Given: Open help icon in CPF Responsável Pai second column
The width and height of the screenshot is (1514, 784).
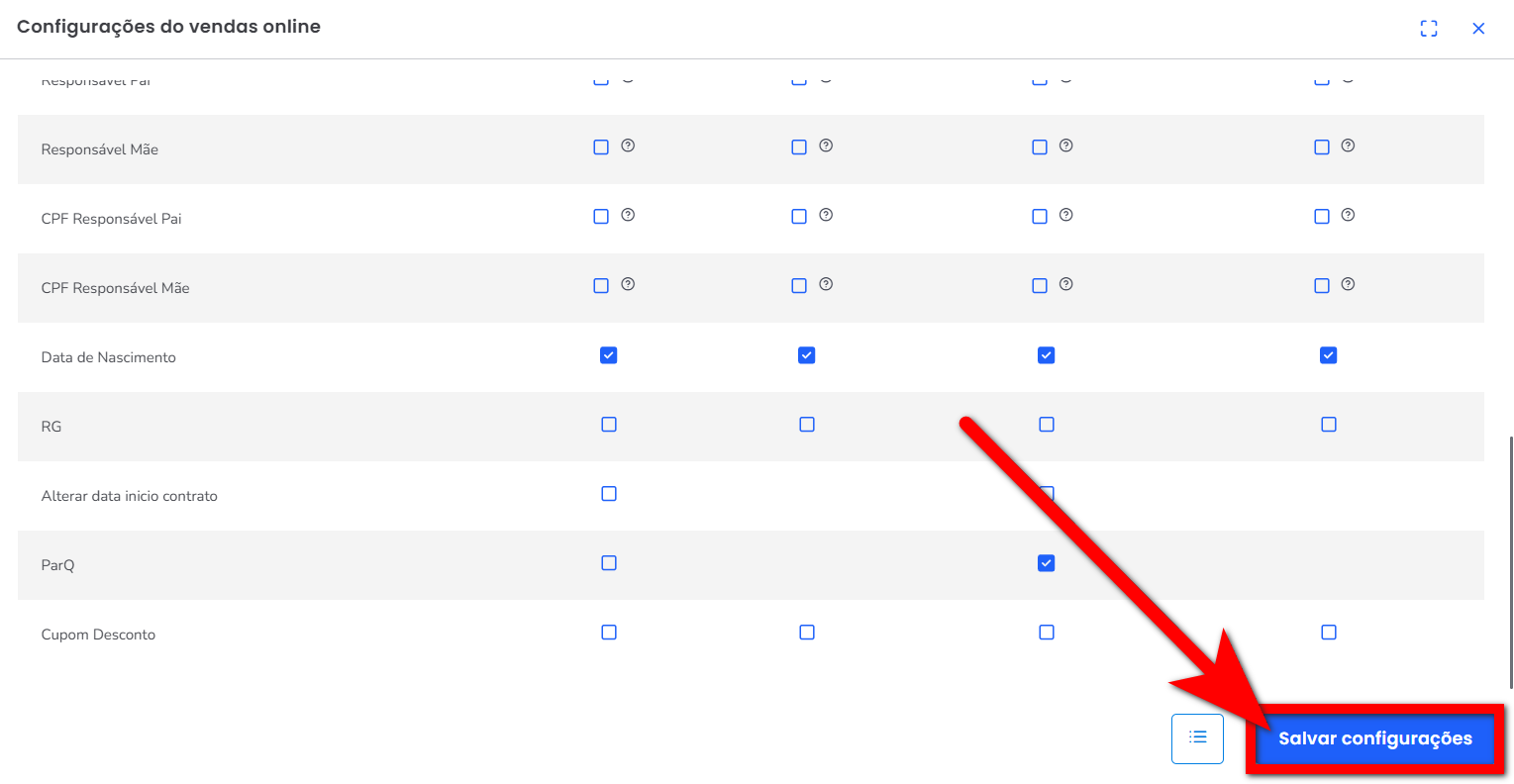Looking at the screenshot, I should 826,215.
